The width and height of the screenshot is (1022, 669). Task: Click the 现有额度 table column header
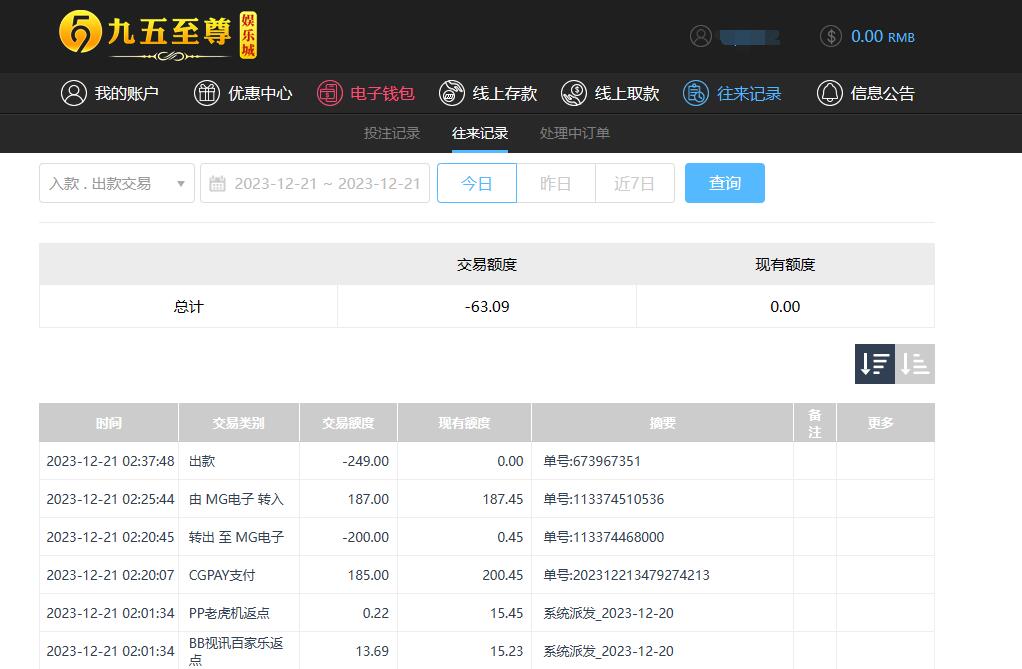tap(464, 423)
